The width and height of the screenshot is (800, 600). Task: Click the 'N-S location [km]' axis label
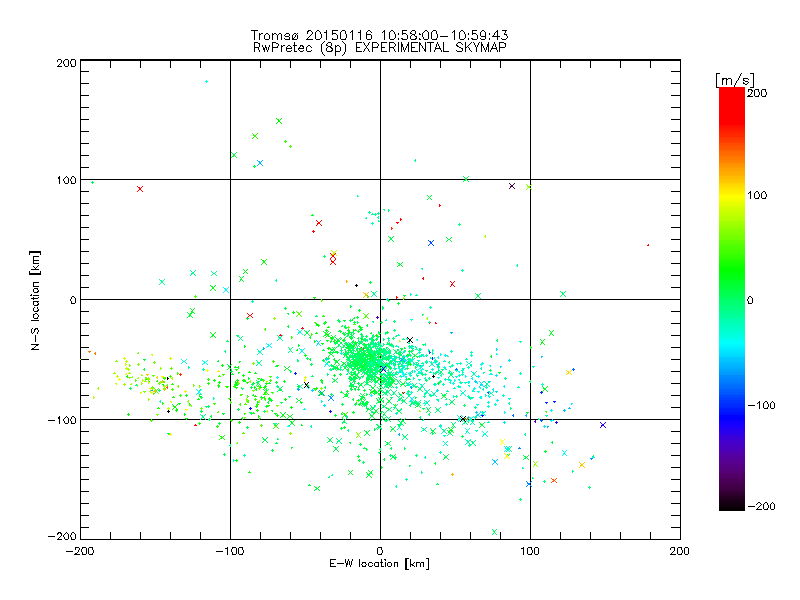35,301
